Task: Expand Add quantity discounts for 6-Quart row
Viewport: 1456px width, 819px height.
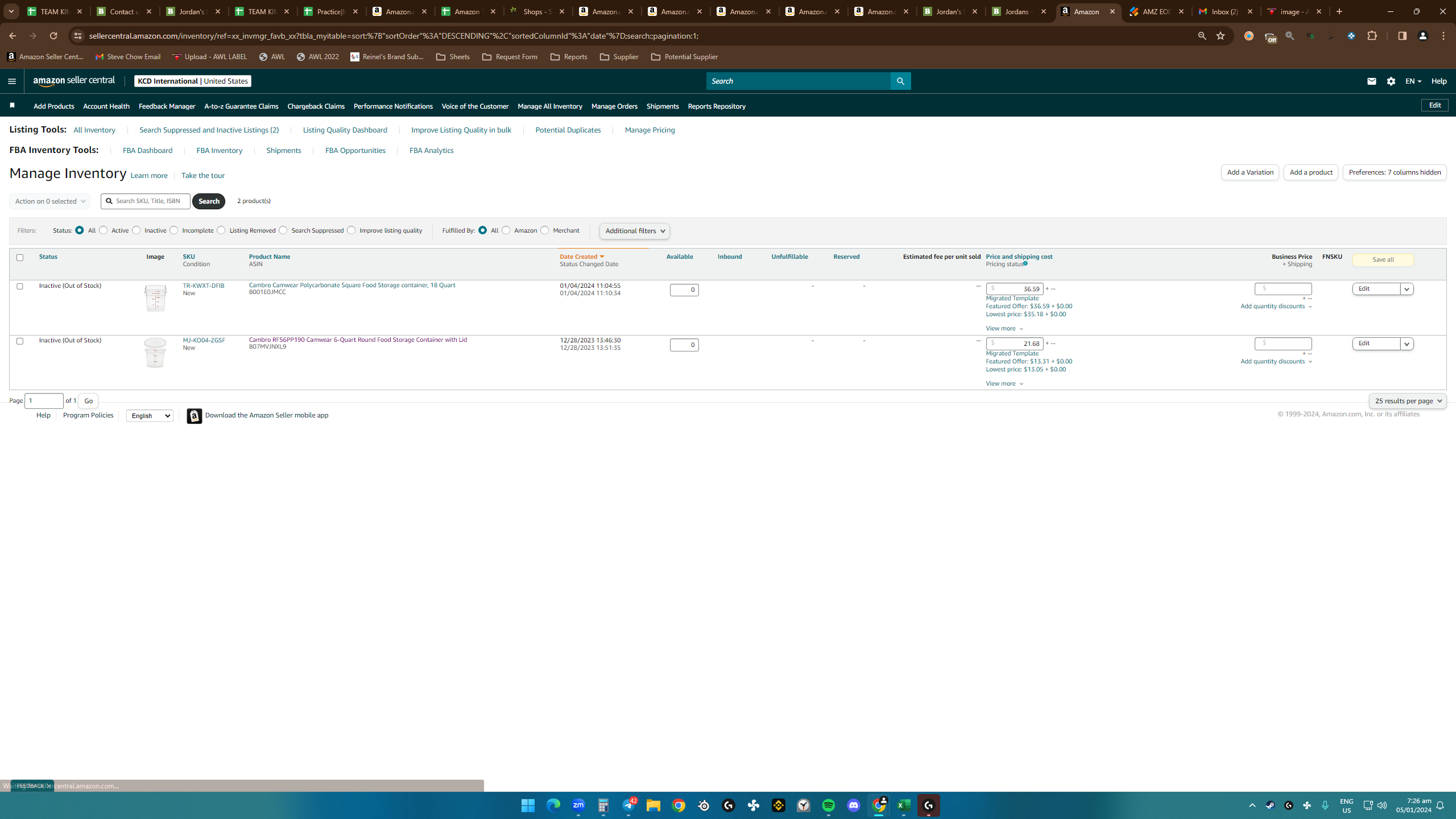Action: click(x=1276, y=362)
